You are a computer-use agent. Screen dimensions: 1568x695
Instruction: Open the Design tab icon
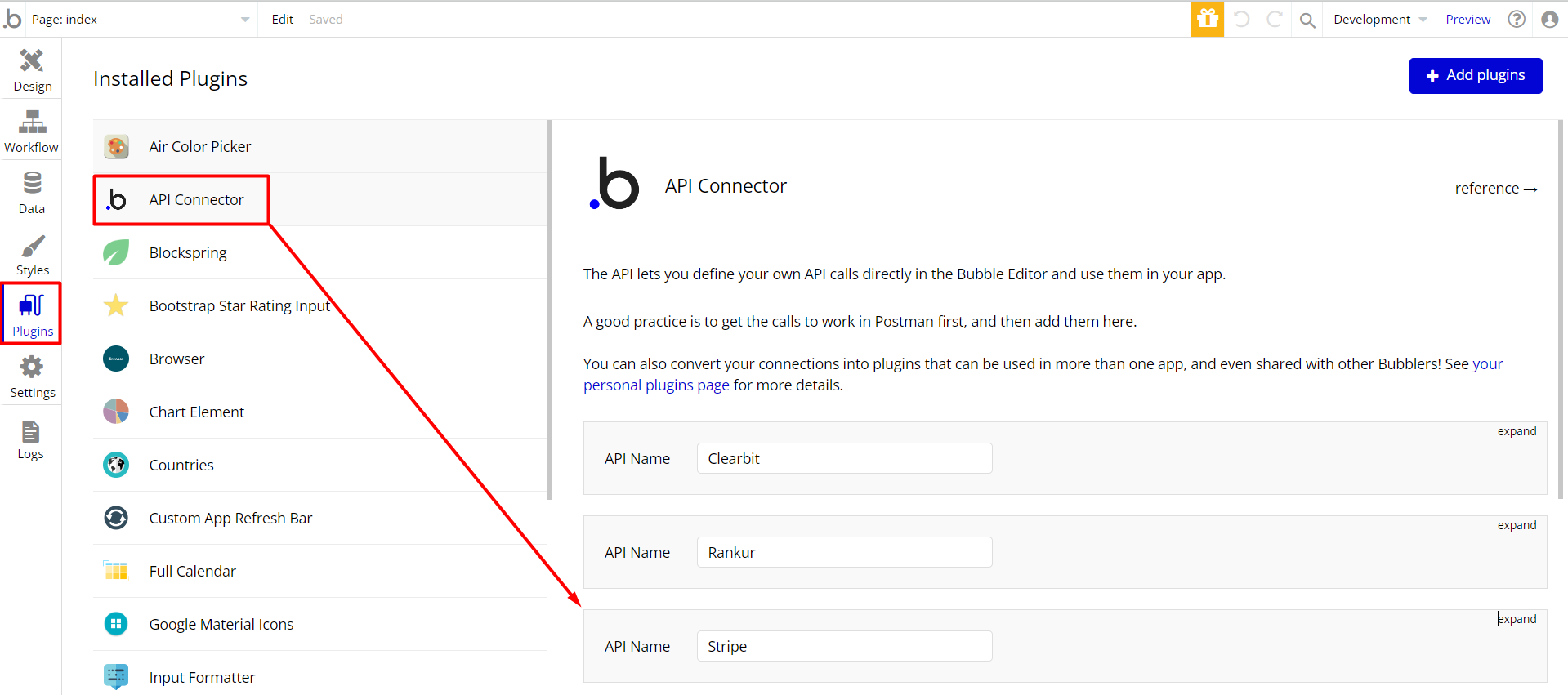[x=32, y=60]
